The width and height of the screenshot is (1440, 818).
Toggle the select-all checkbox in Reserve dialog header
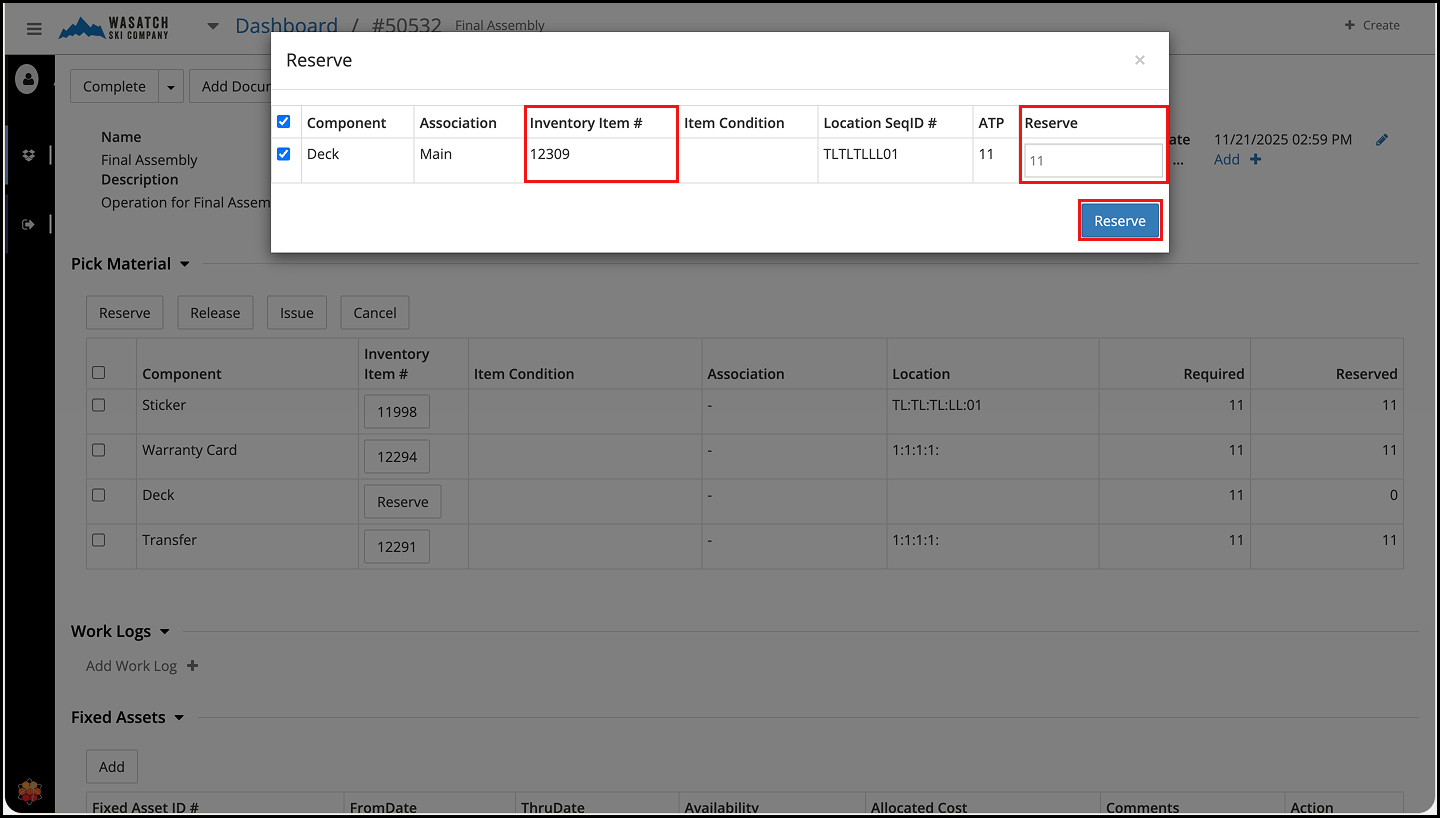tap(284, 122)
